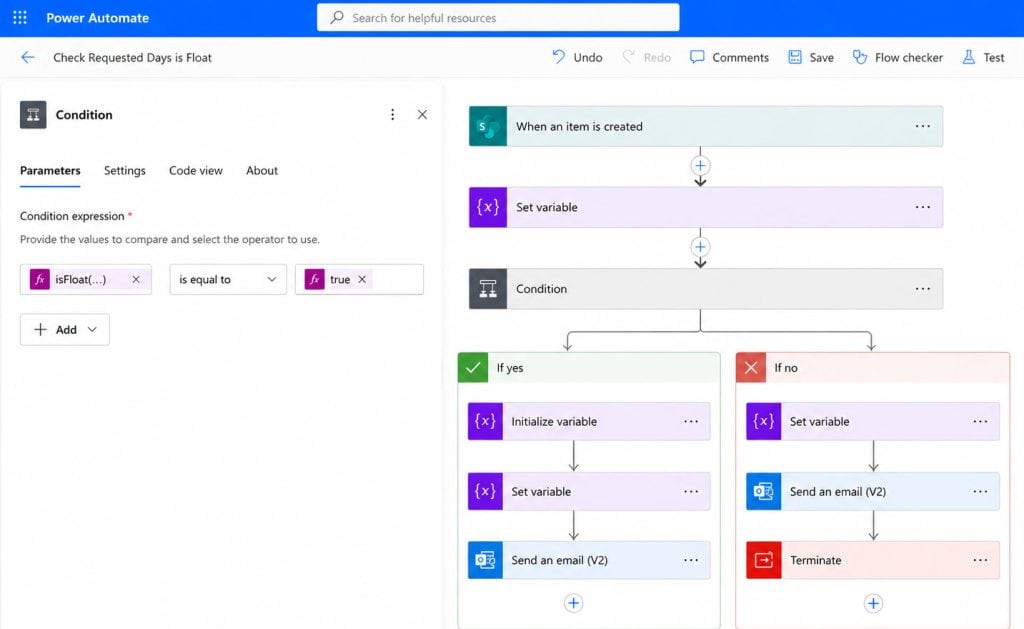Click the Power Automate title
Image resolution: width=1024 pixels, height=629 pixels.
click(x=97, y=18)
